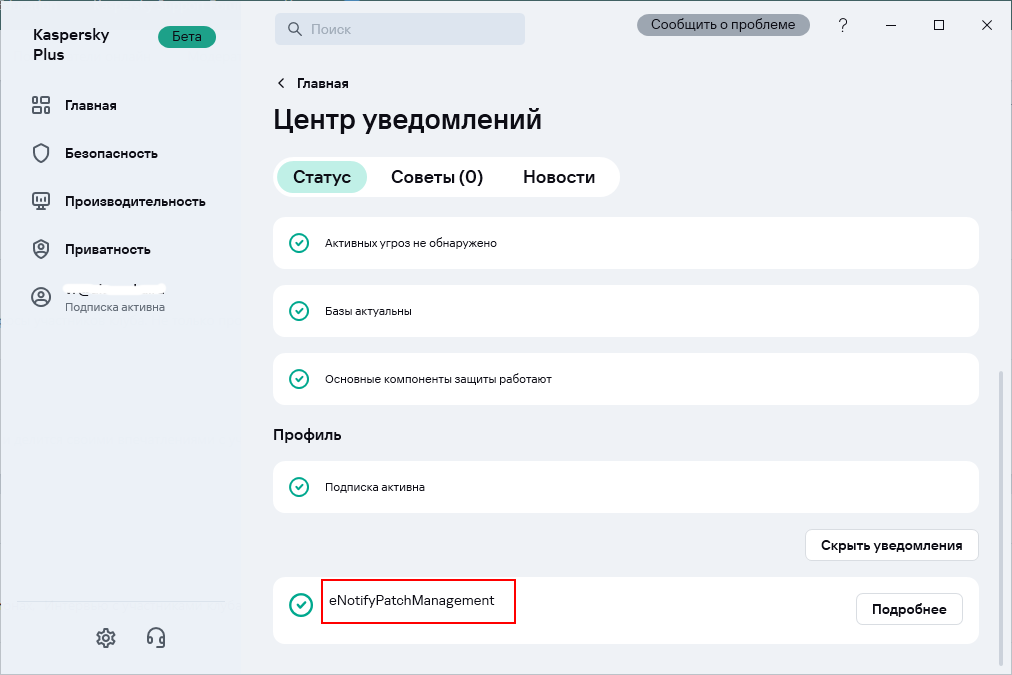
Task: Click the Базы актуальны status text
Action: (x=368, y=311)
